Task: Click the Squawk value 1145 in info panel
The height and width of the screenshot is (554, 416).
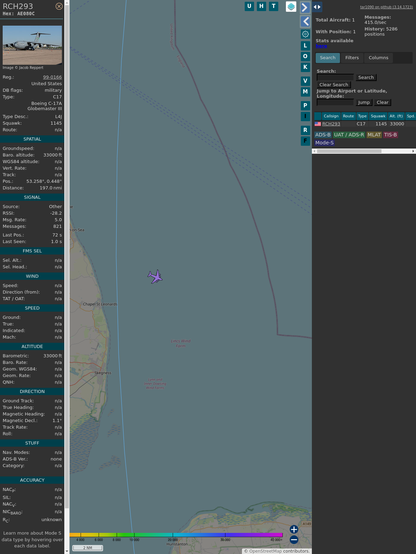Action: point(56,123)
